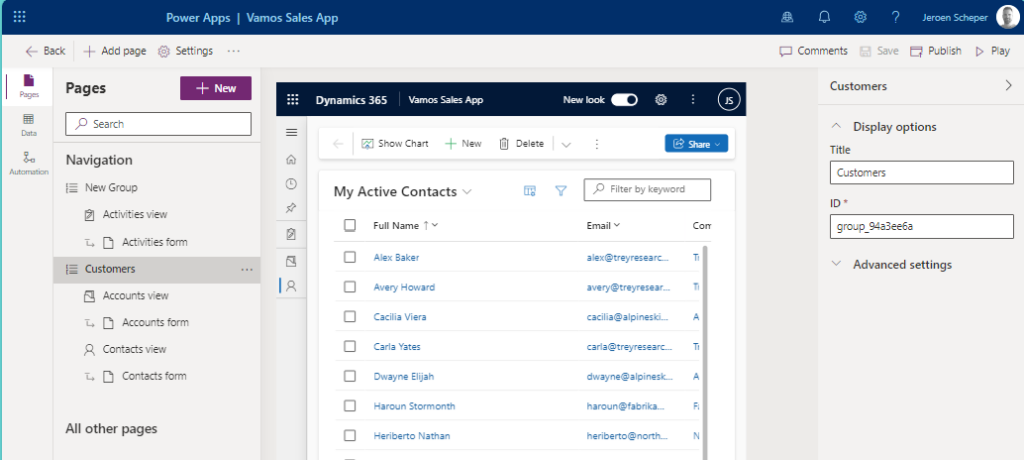This screenshot has height=460, width=1024.
Task: Open Recent clock icon in sidebar
Action: [292, 184]
